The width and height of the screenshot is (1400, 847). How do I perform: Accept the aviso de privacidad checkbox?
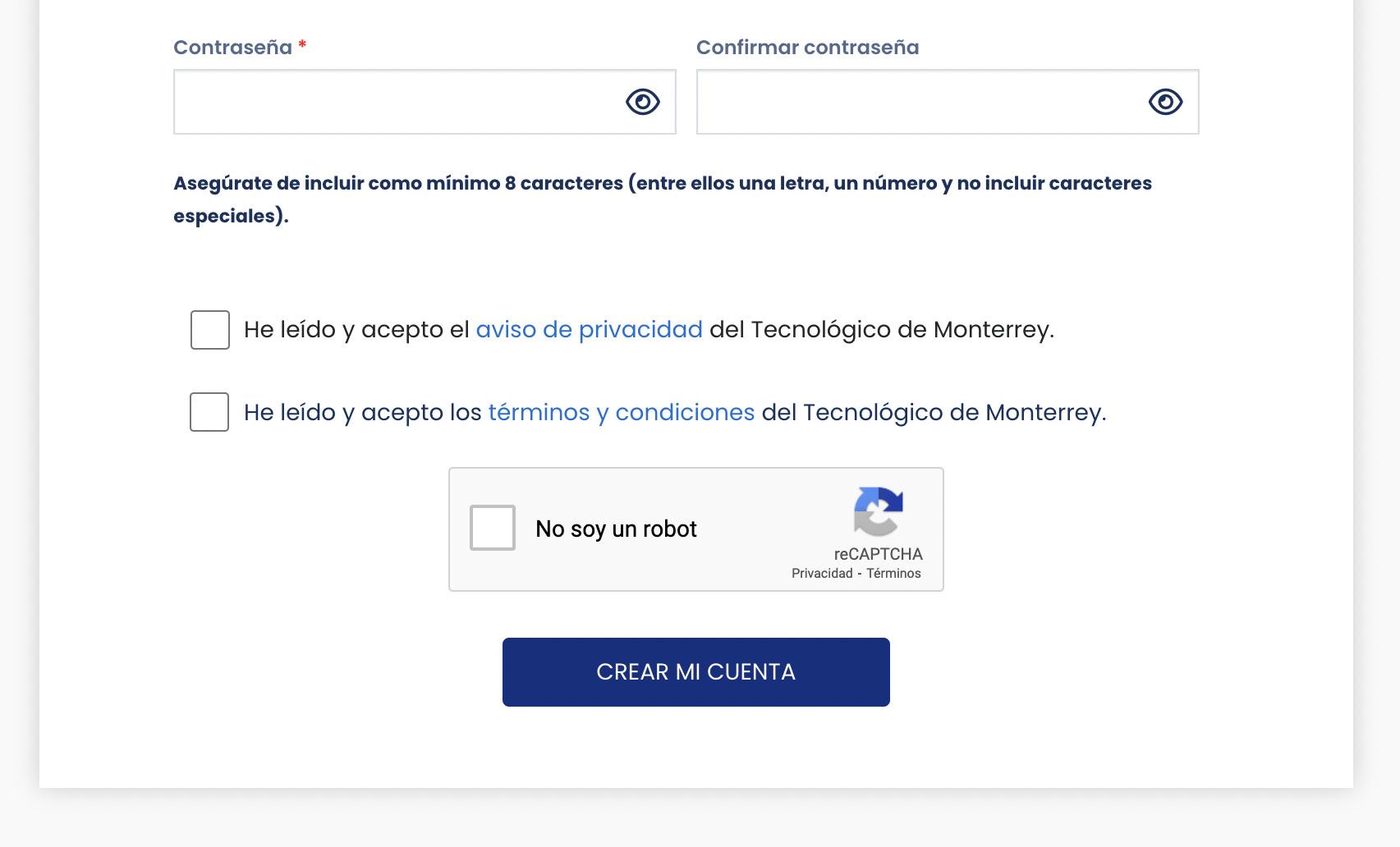click(210, 330)
